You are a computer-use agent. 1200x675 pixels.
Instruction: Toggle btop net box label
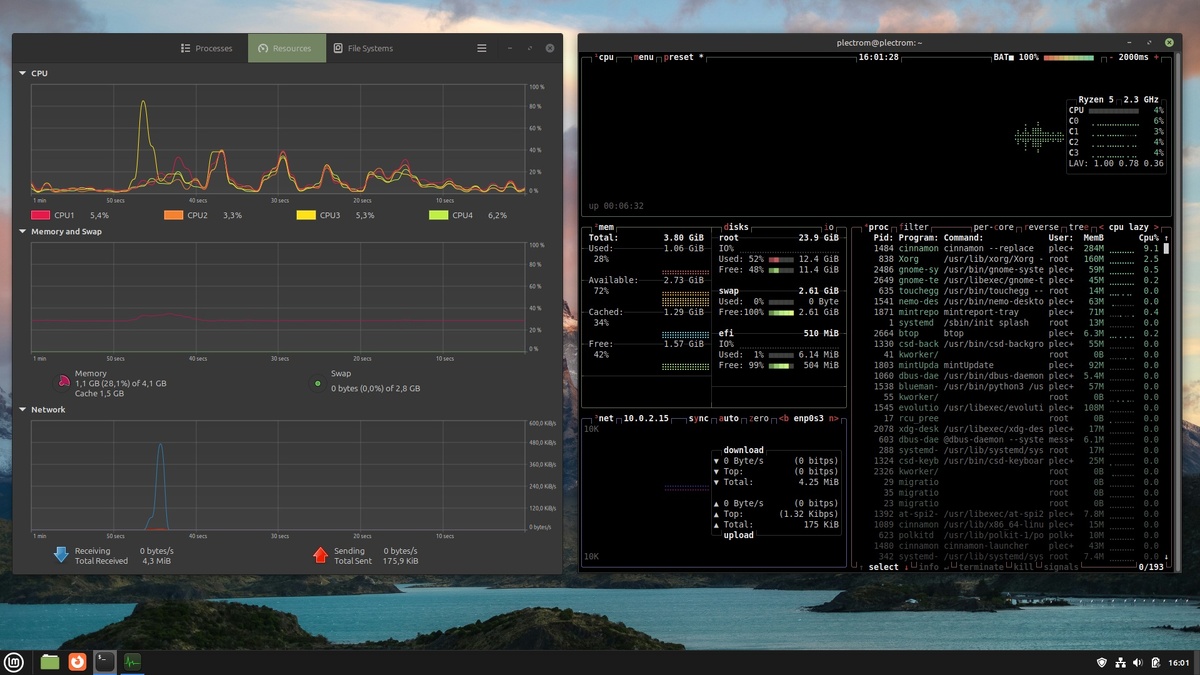click(x=605, y=417)
